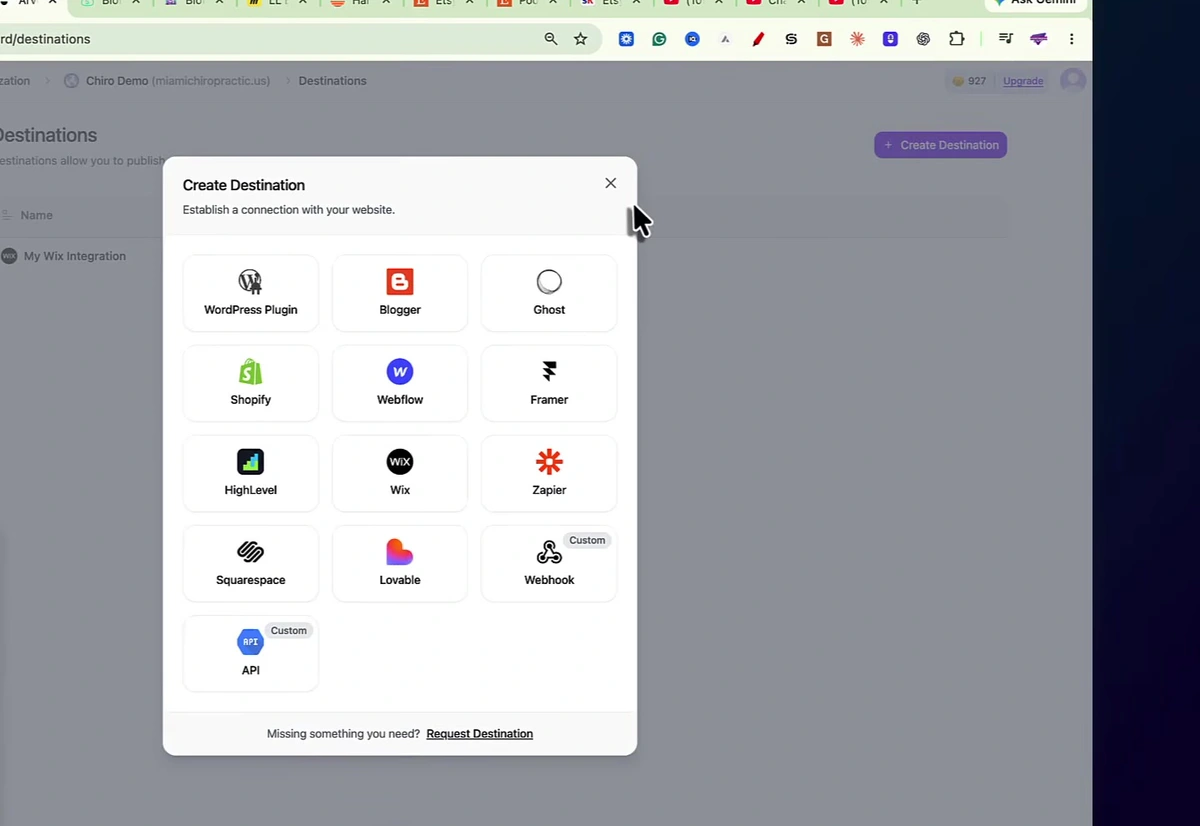Click the Create Destination button
The image size is (1200, 826).
point(940,145)
